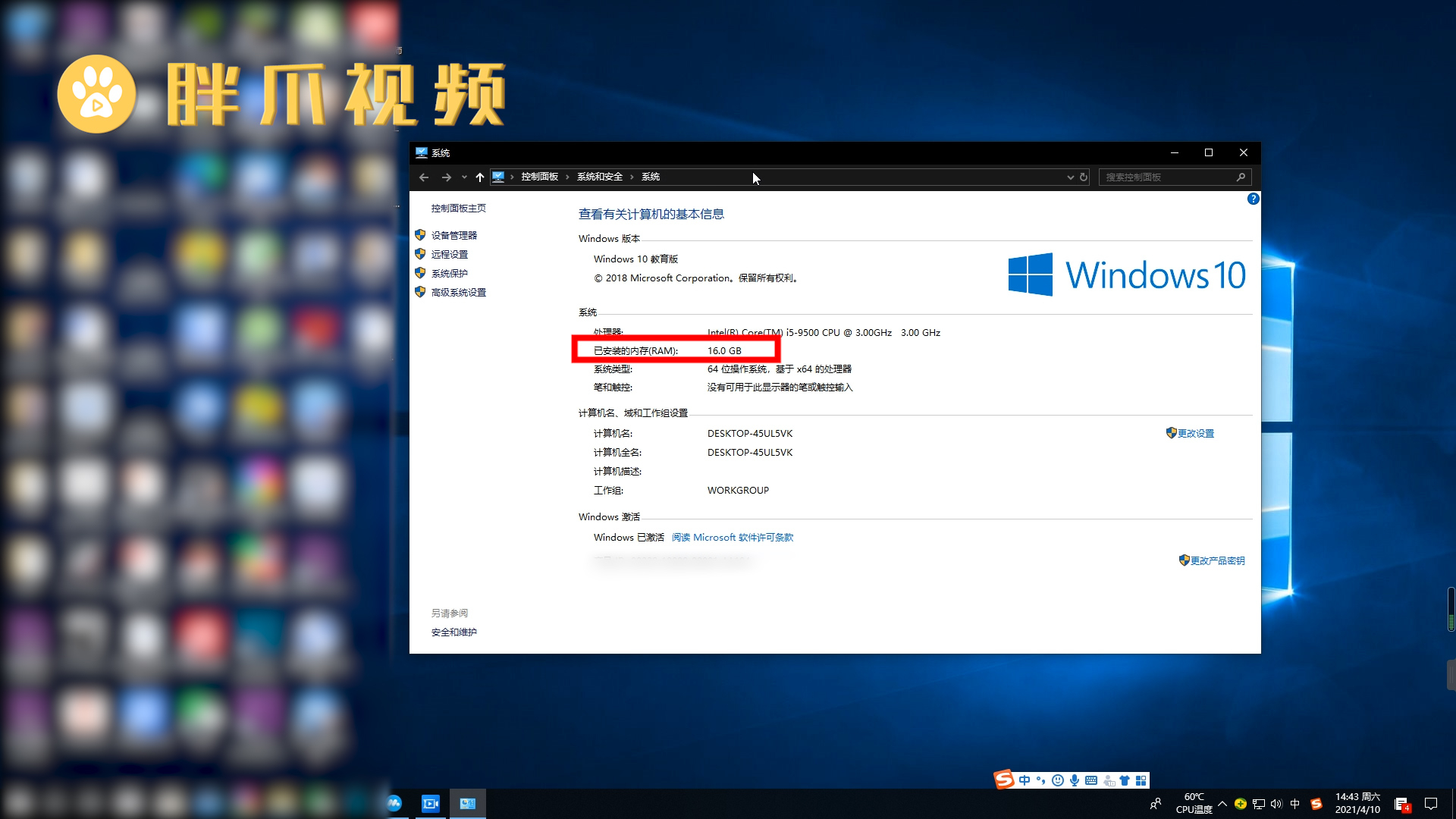This screenshot has width=1456, height=819.
Task: Open 控制面板 breadcrumb in address bar
Action: [539, 177]
